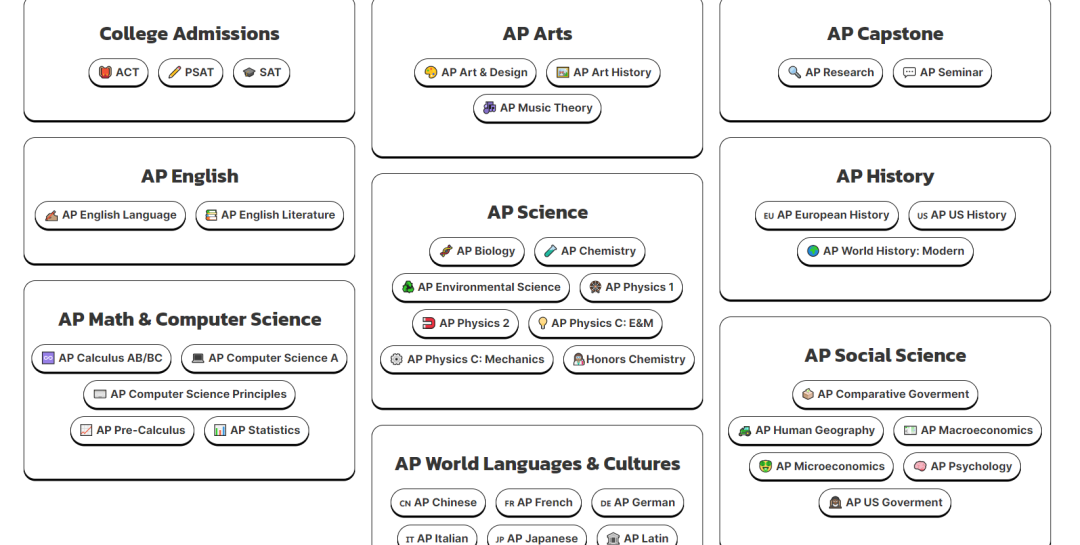Click the AP Art & Design palette icon
This screenshot has width=1080, height=545.
[431, 72]
